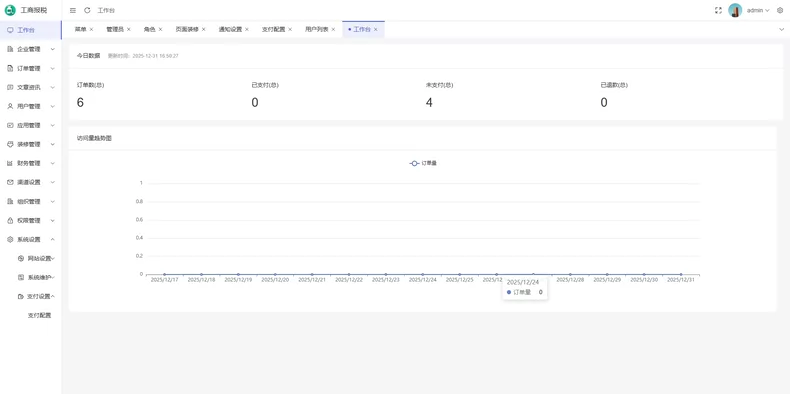Switch to the 页面装修 tab
This screenshot has width=790, height=394.
(187, 29)
